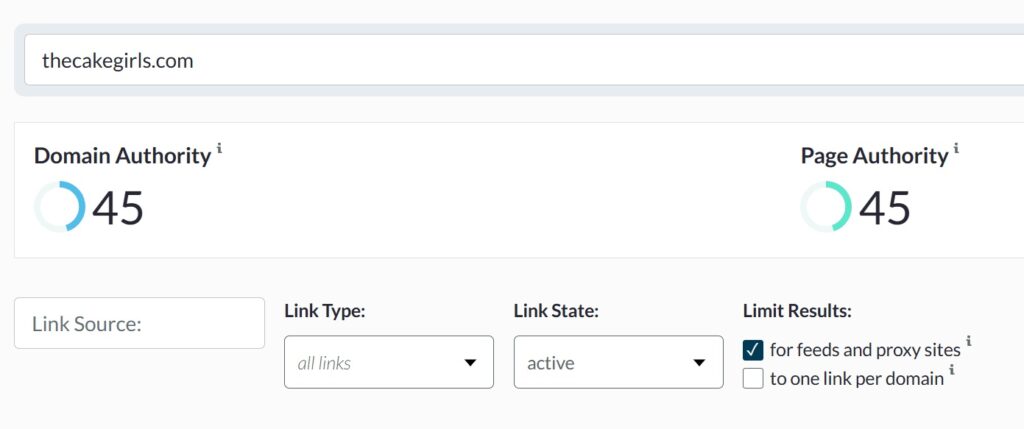Click the teal Page Authority gauge ring
Screen dimensions: 1024x429
click(826, 206)
